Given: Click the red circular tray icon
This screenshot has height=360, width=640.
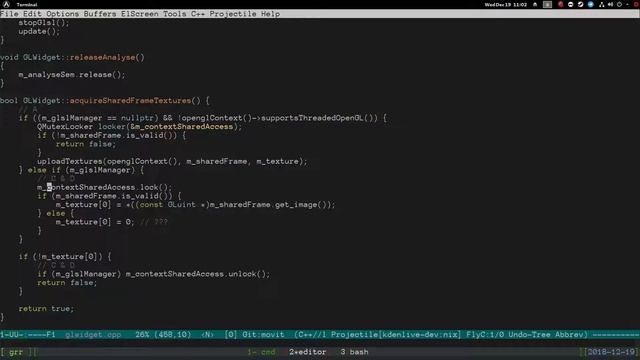Looking at the screenshot, I should (561, 4).
